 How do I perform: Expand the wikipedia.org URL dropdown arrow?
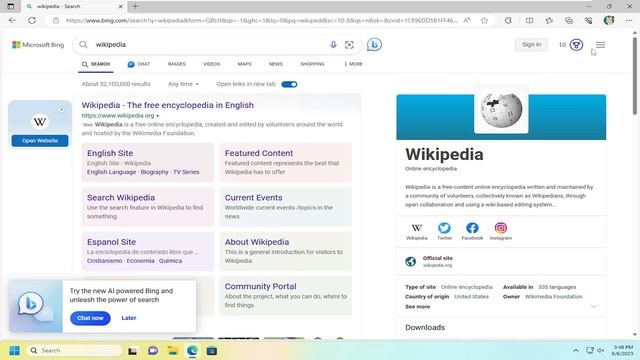[158, 116]
